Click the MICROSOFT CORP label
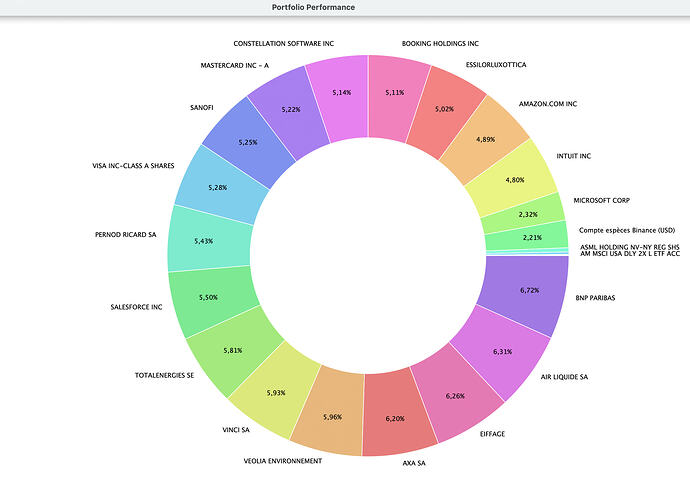The height and width of the screenshot is (497, 690). point(602,200)
